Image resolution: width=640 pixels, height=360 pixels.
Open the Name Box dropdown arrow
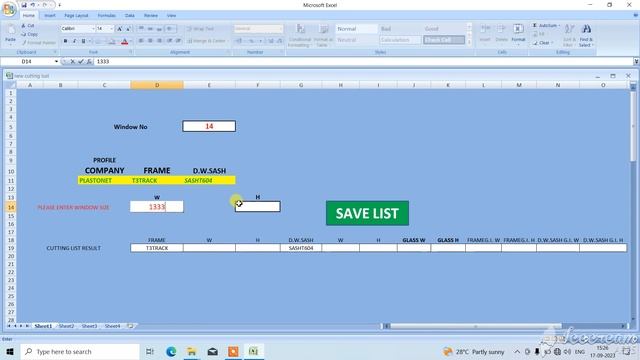56,61
